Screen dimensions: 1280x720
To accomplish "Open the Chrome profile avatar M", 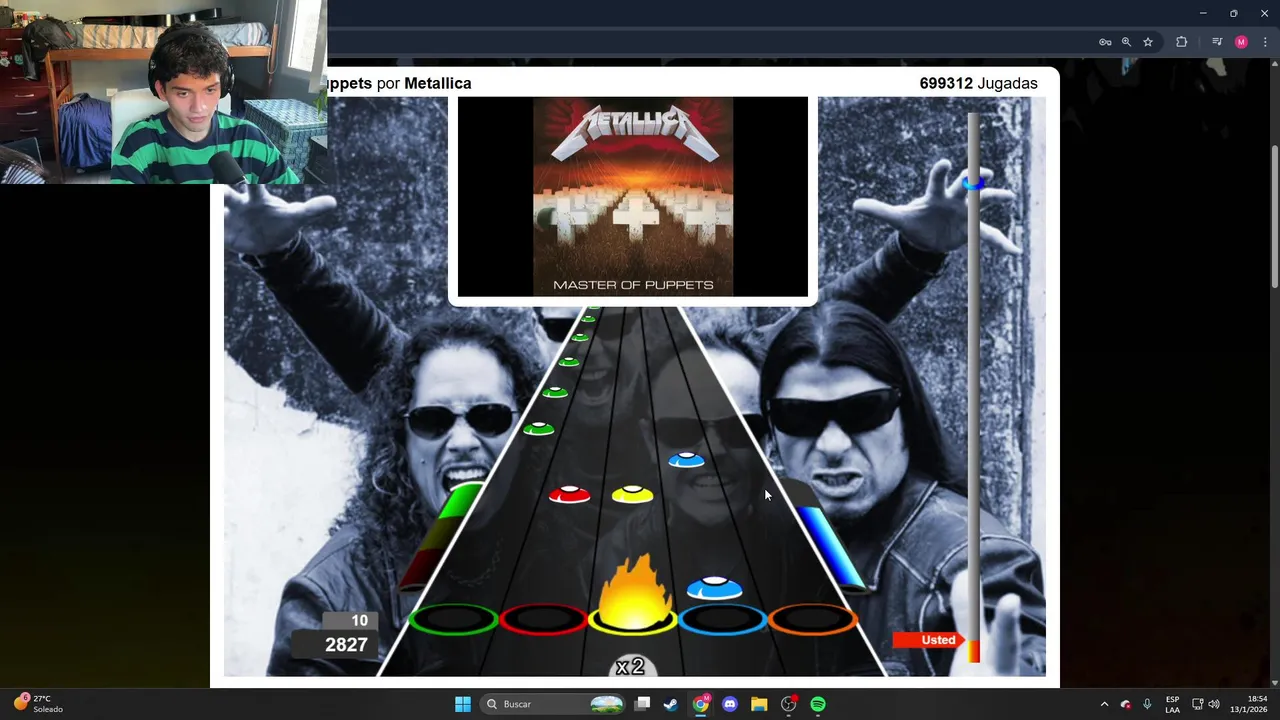I will [x=1241, y=42].
